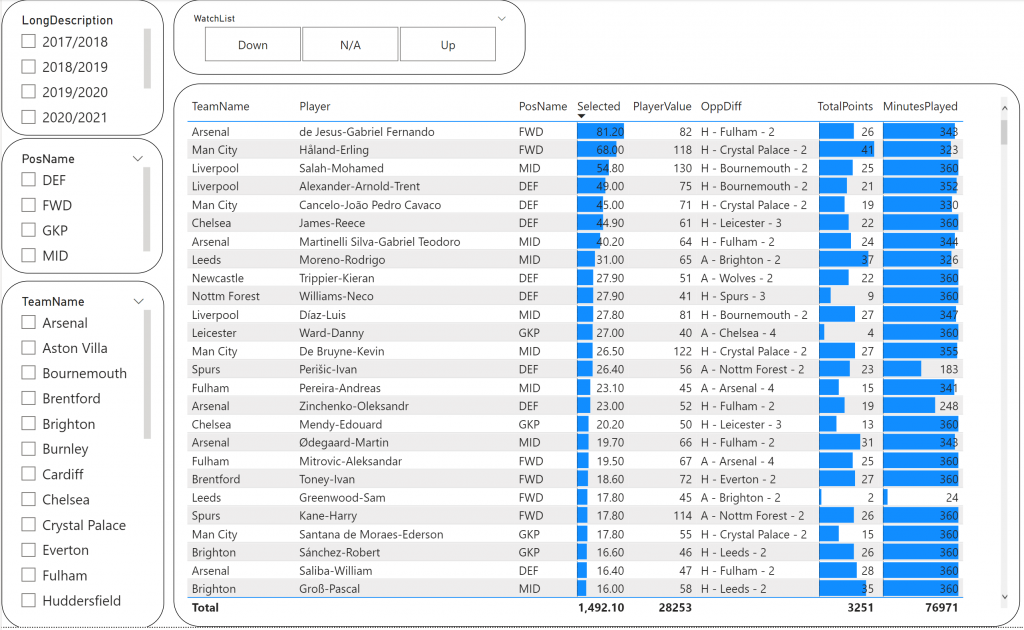Click the James-Reece player cell
Screen dimensions: 1024x630
332,223
